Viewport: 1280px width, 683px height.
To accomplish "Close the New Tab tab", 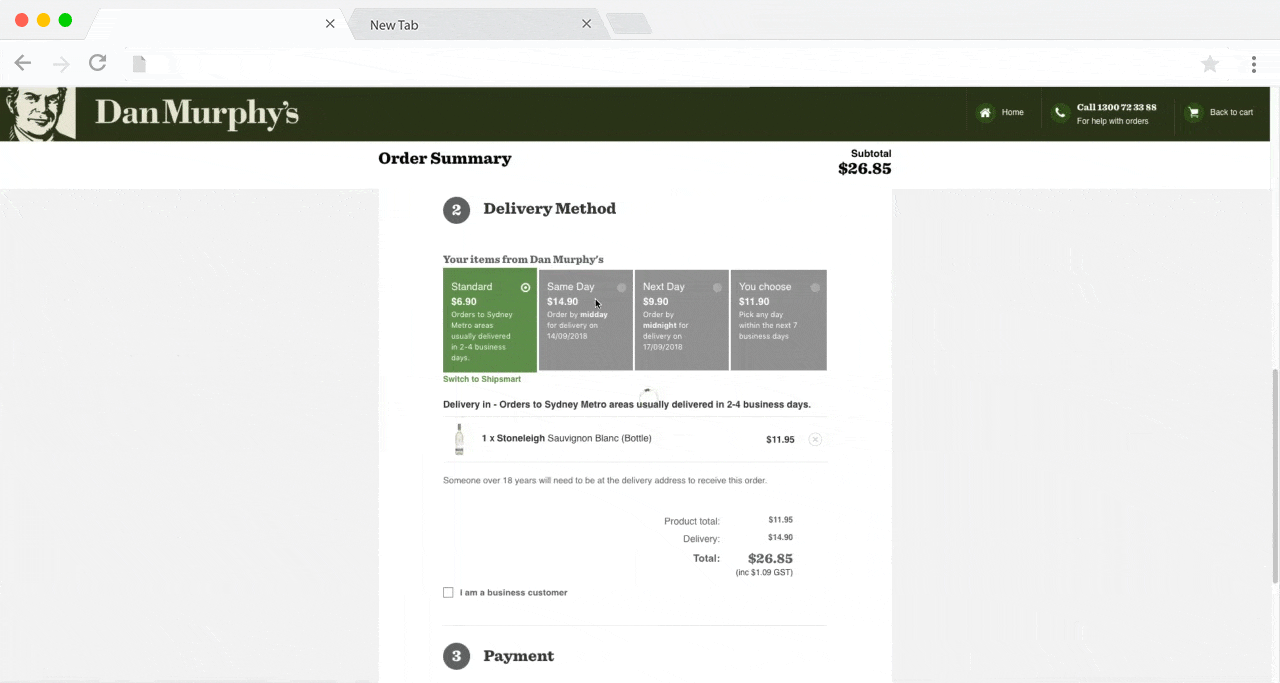I will [587, 24].
